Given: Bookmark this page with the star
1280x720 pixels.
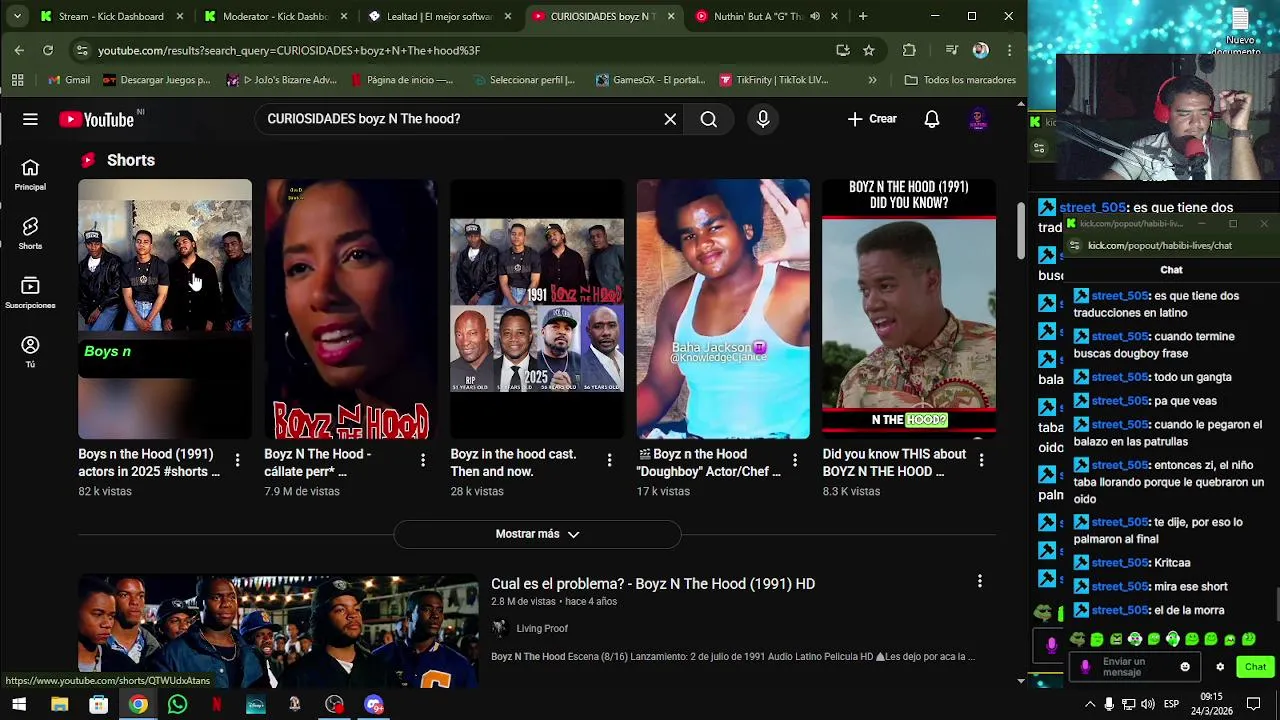Looking at the screenshot, I should pos(869,50).
